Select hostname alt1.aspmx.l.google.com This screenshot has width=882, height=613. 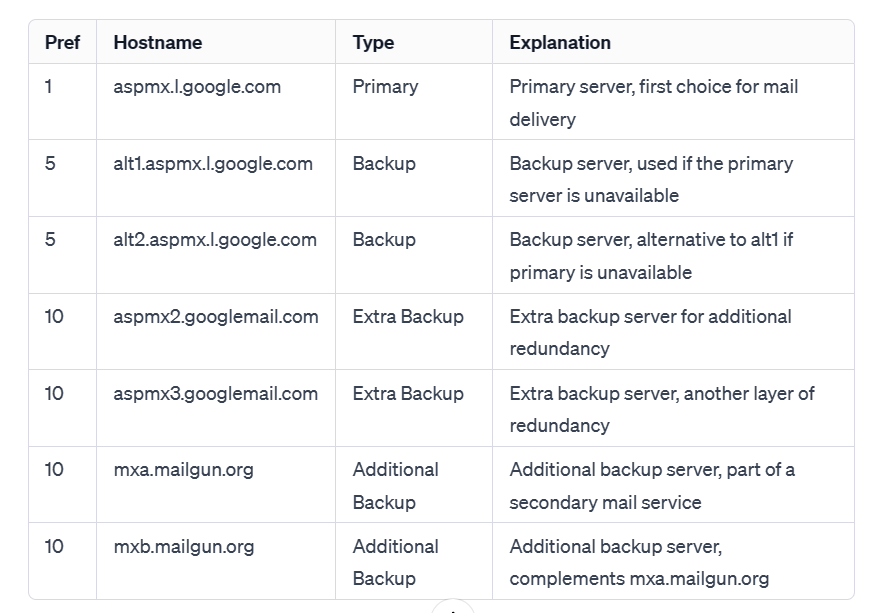(x=213, y=164)
